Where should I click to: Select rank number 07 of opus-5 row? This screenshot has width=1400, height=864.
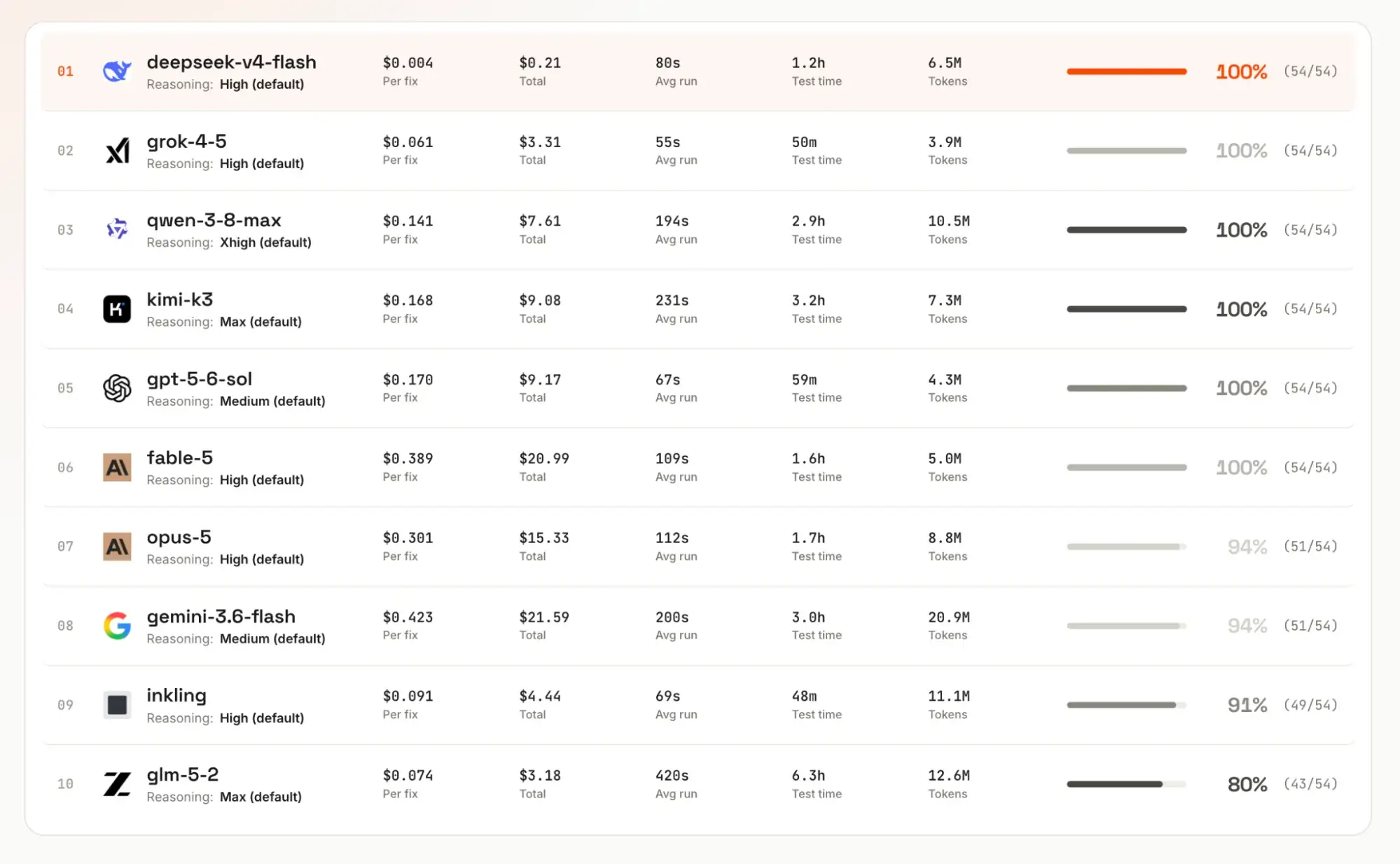coord(65,547)
